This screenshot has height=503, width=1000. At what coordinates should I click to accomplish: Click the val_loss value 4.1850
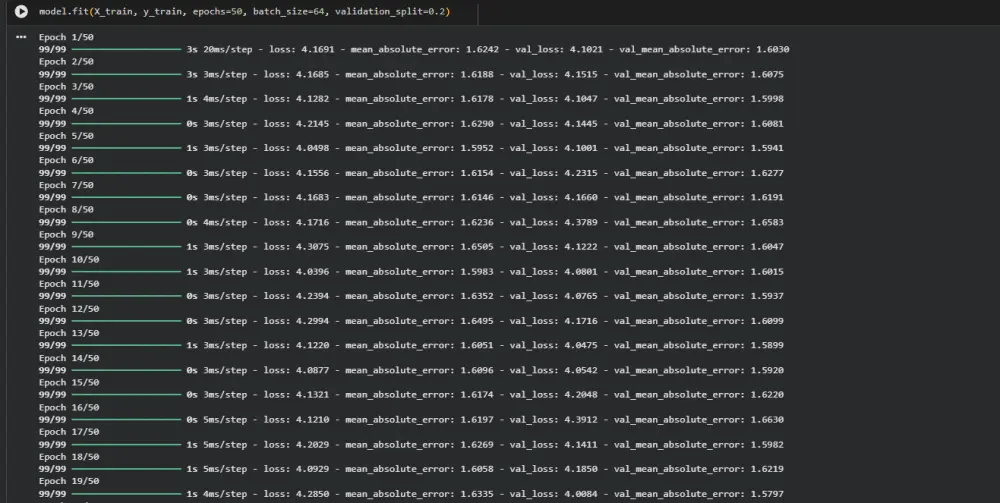(x=581, y=469)
